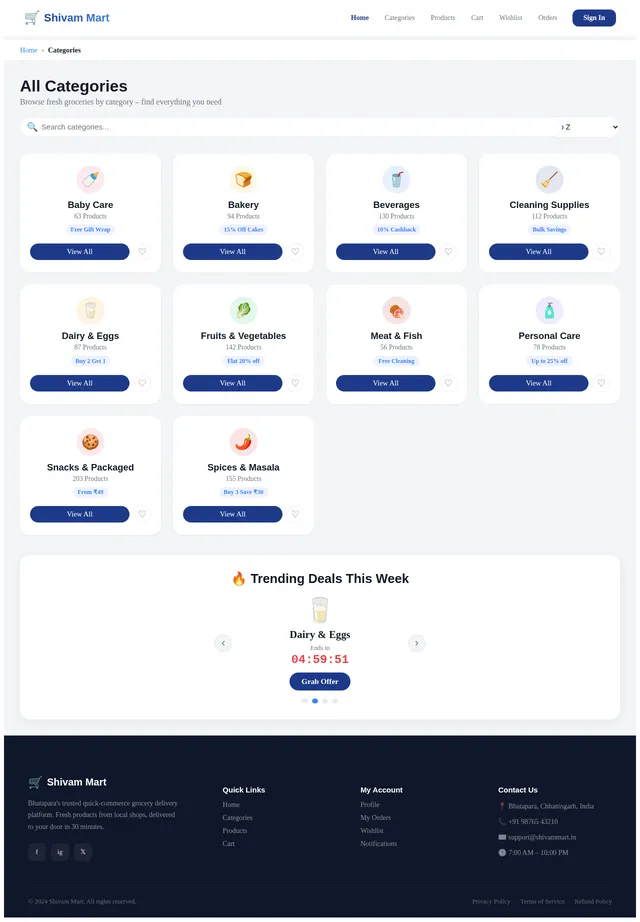640x922 pixels.
Task: Click the Personal Care lotion bottle icon
Action: [549, 310]
